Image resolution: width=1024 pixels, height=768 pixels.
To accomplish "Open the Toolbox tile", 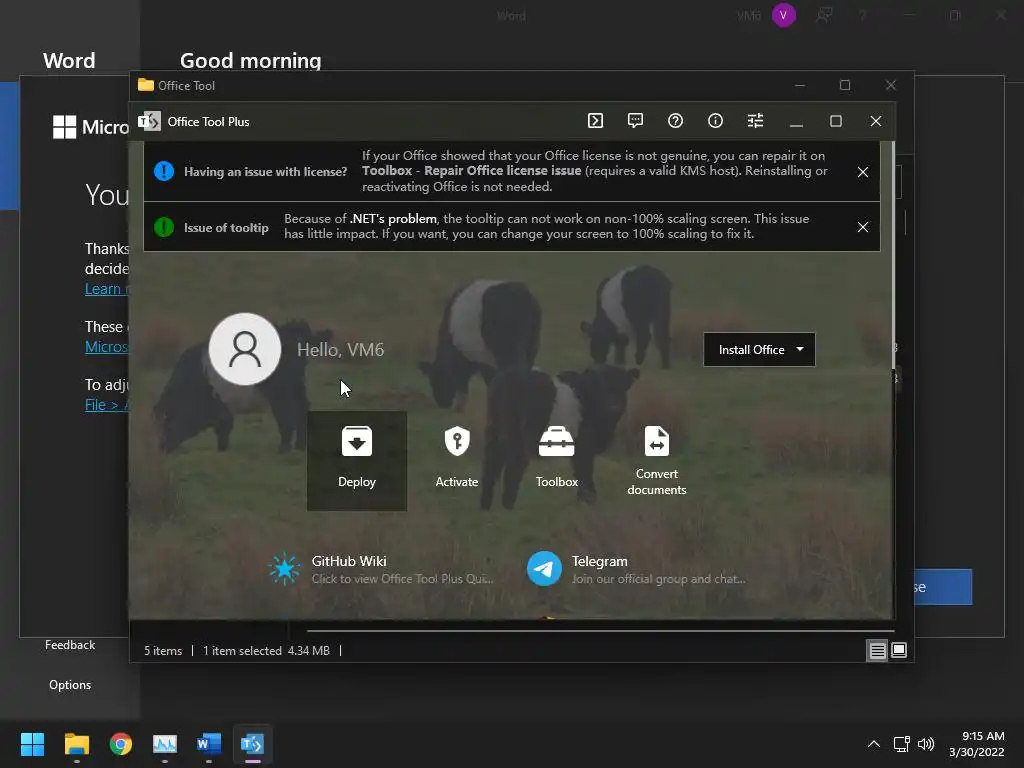I will [556, 460].
